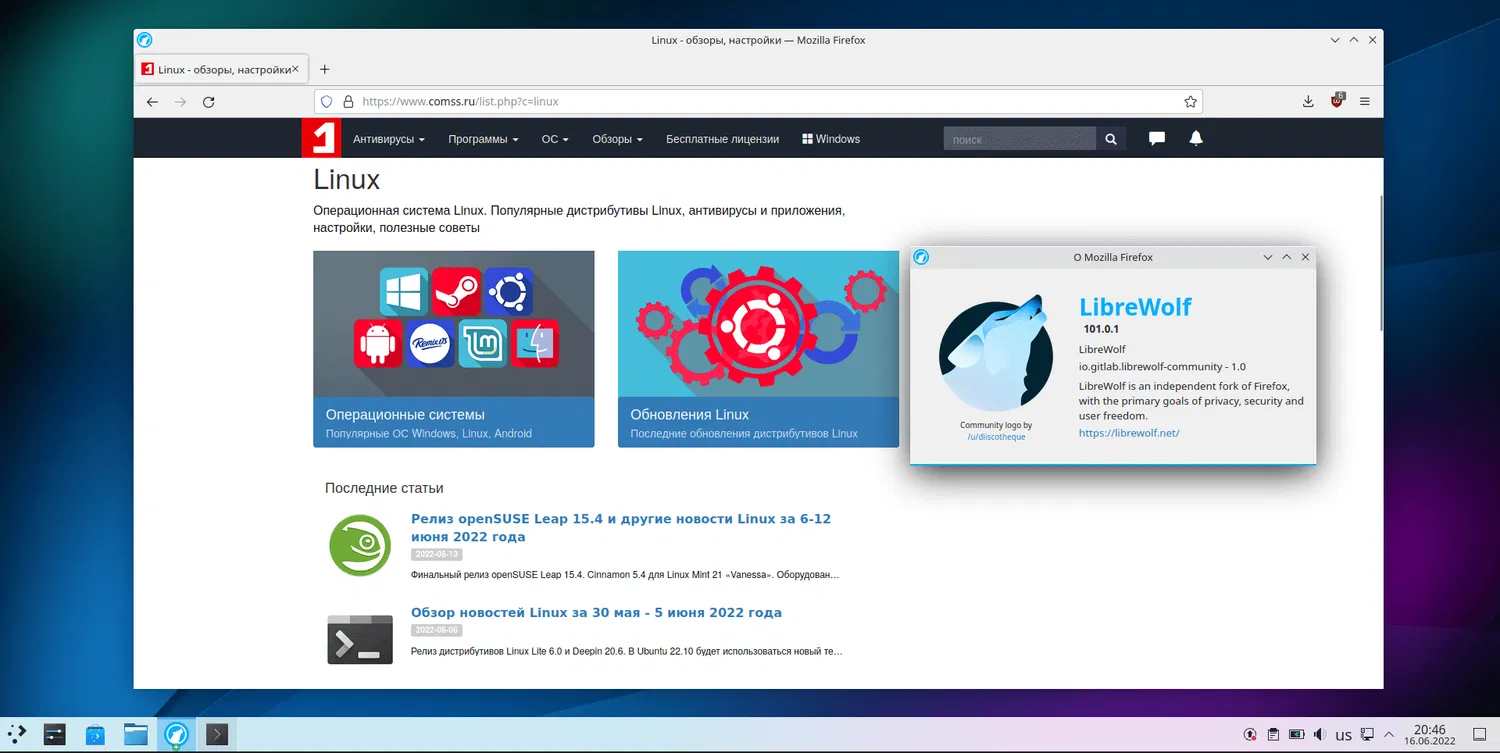Show the desktop using panel button
Screen dimensions: 1500x753
1481,735
